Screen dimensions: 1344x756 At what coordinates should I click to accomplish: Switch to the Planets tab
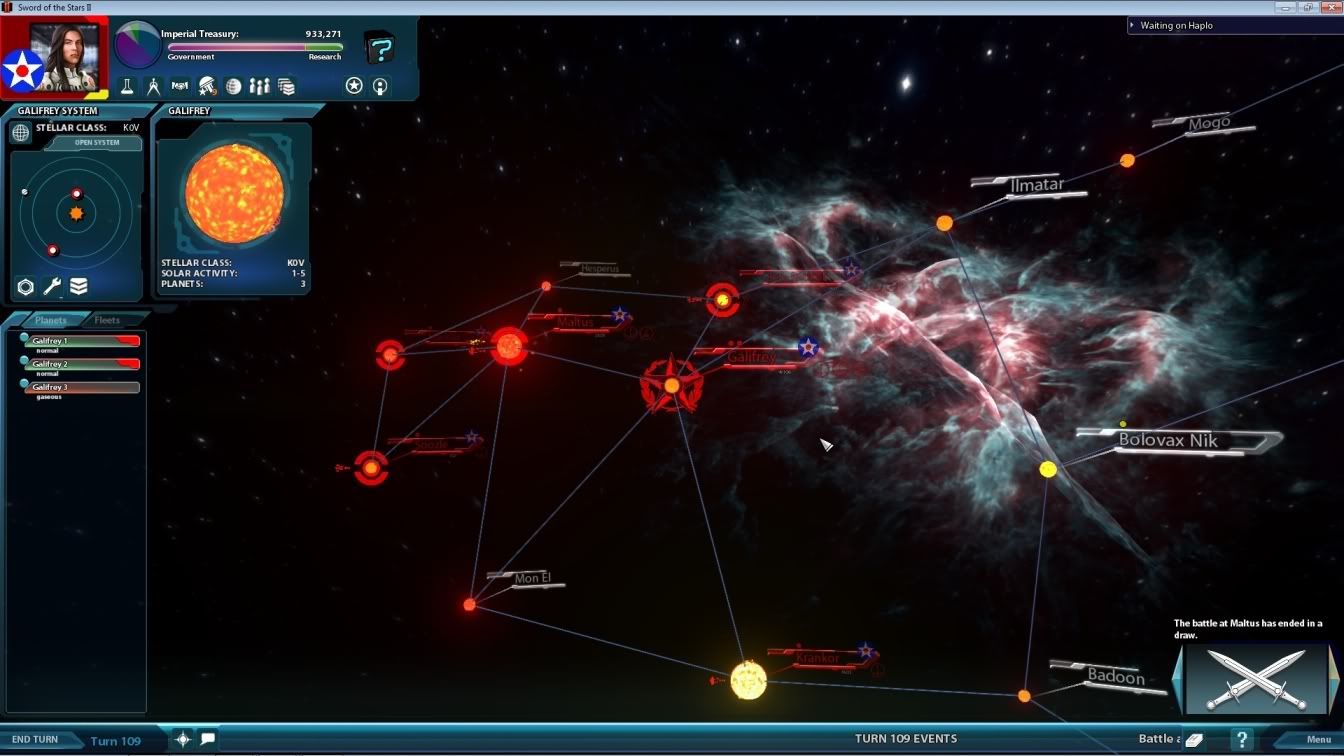coord(50,320)
